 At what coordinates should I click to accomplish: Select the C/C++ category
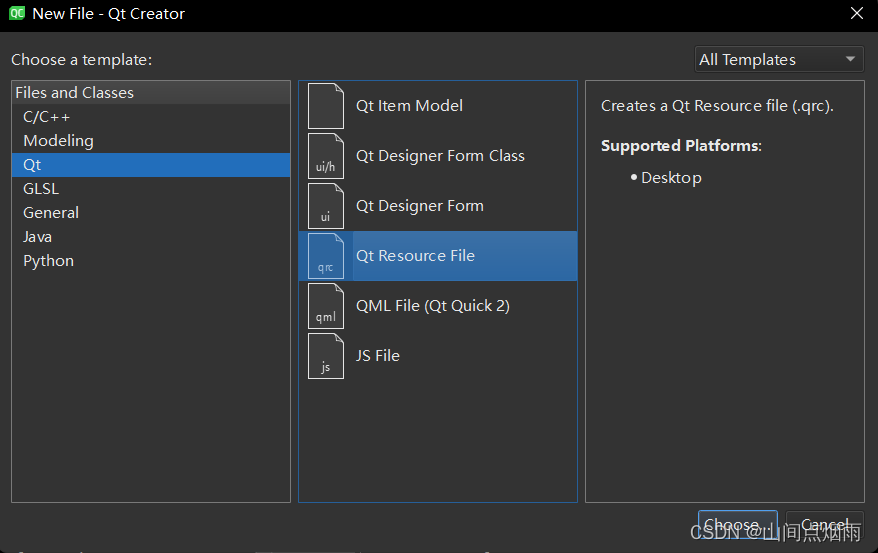[x=151, y=117]
